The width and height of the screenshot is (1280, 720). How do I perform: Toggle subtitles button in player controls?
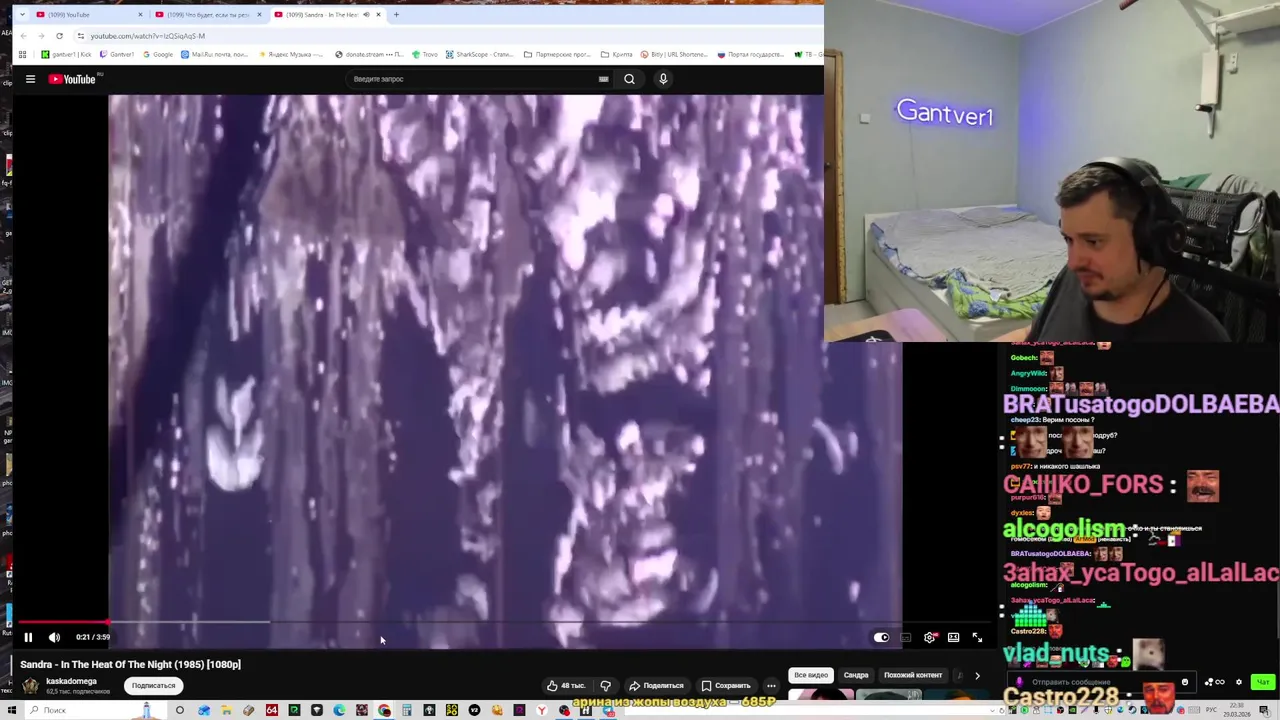905,637
